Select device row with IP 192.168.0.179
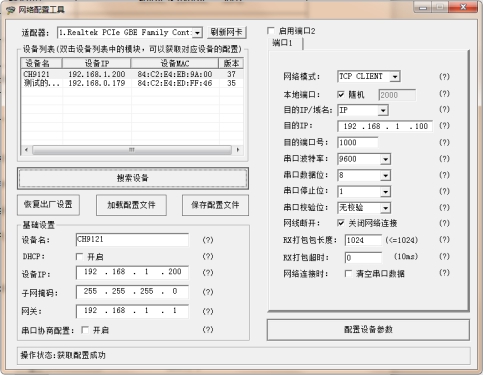The width and height of the screenshot is (484, 376). tap(132, 83)
